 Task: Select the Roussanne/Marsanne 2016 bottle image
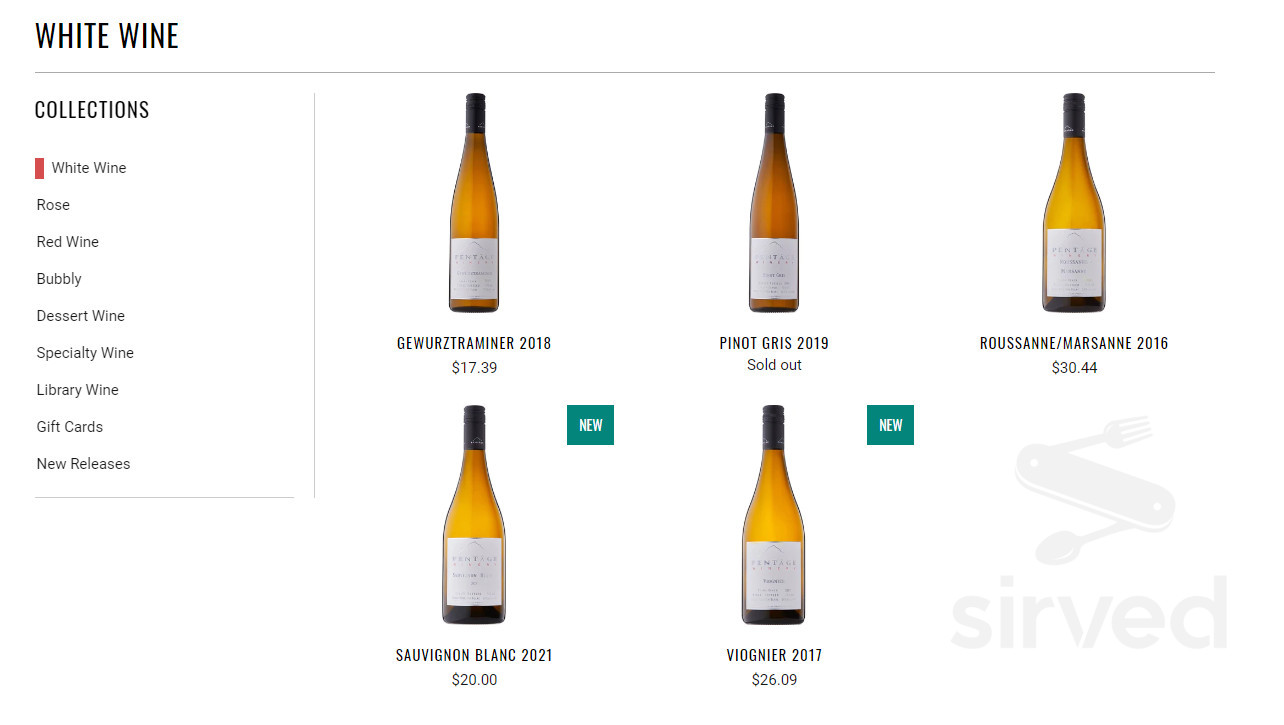point(1074,203)
